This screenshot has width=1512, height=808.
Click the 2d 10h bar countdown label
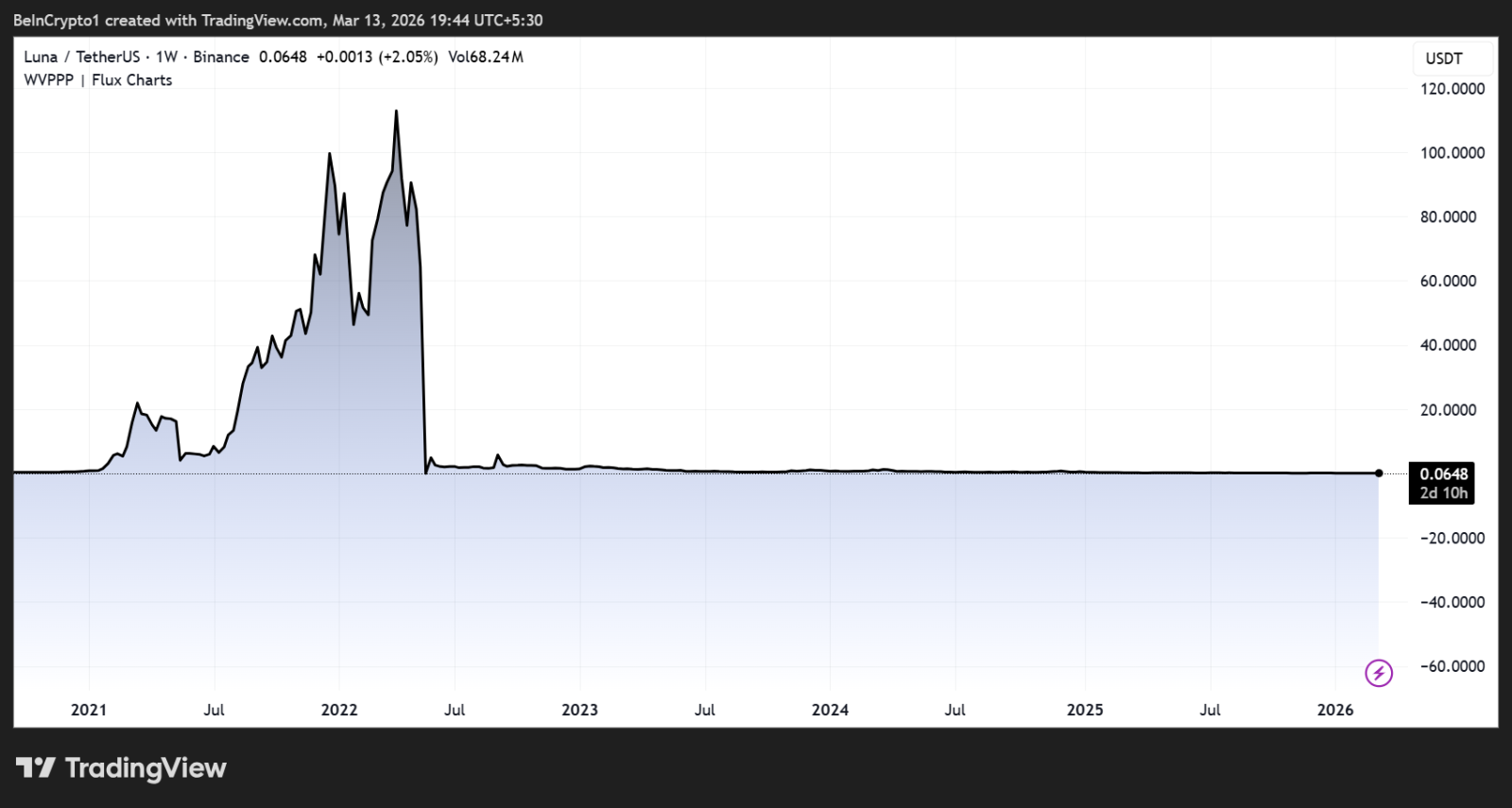click(1443, 493)
